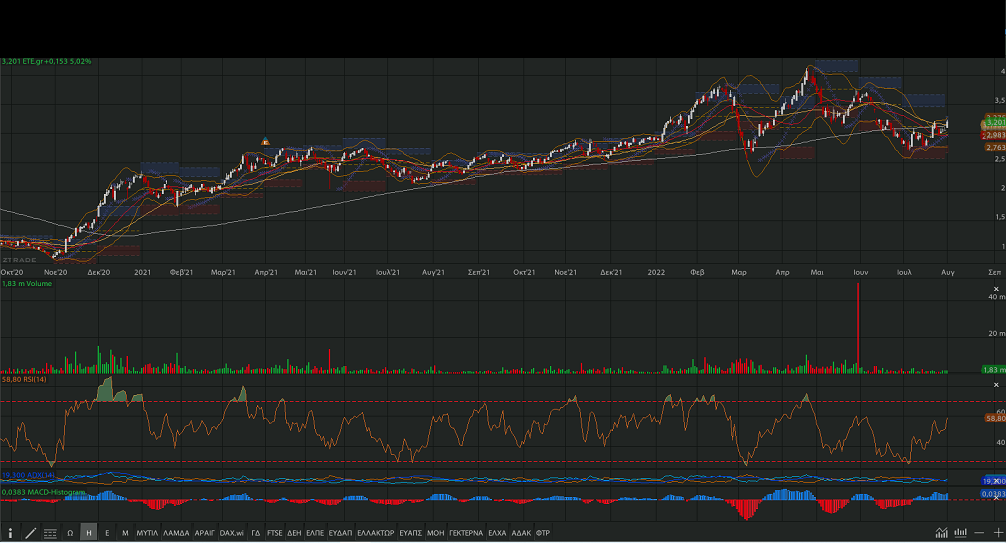Select the H daily timeframe
This screenshot has width=1006, height=543.
88,533
